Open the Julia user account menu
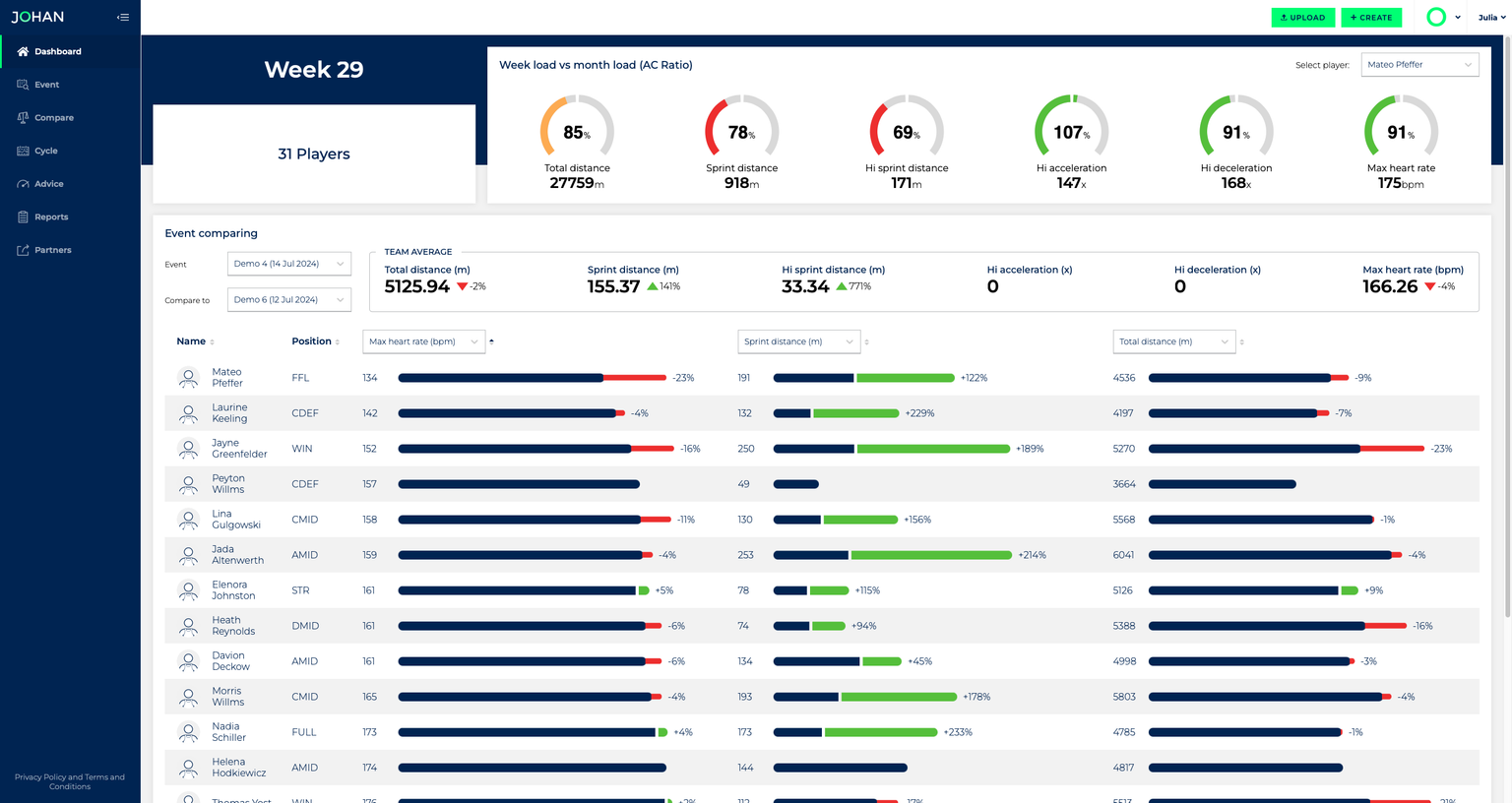1512x803 pixels. [x=1491, y=17]
